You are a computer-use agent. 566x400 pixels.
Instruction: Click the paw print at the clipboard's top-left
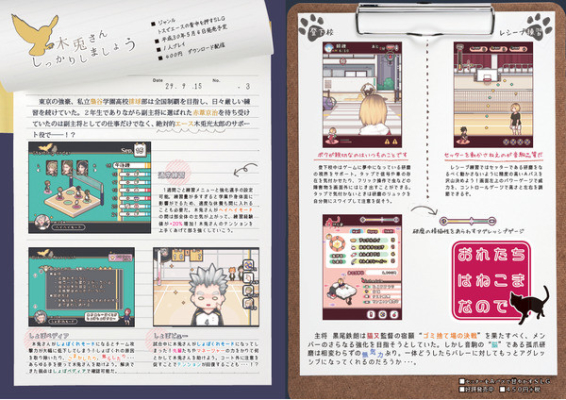coord(312,27)
